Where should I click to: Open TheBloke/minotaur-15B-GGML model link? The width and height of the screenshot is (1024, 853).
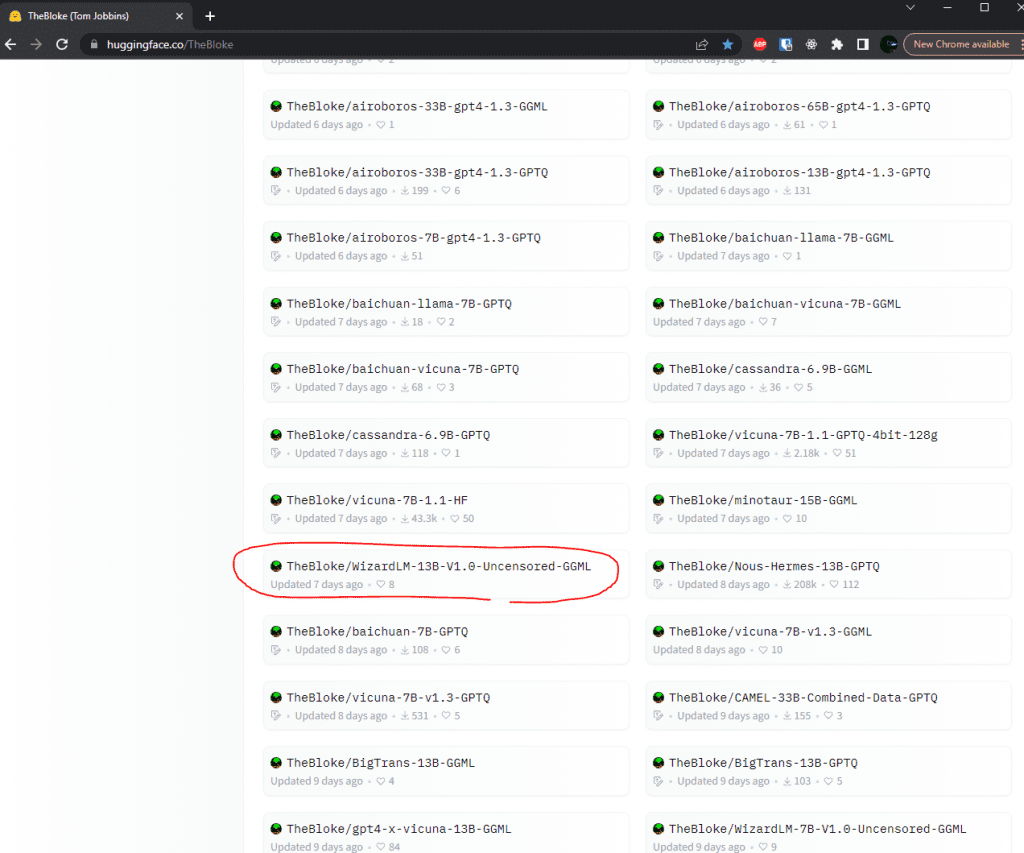pyautogui.click(x=763, y=500)
